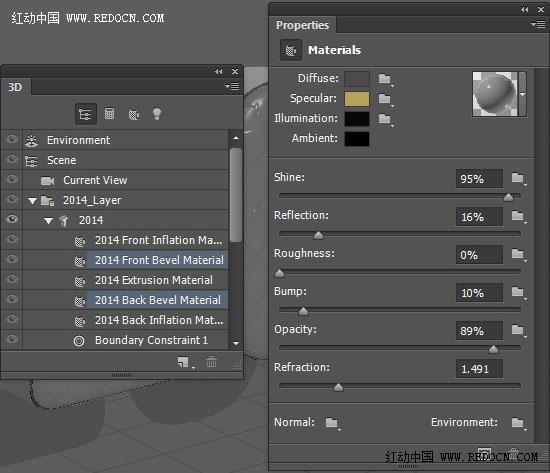Filter 3D panel by meshes

109,114
